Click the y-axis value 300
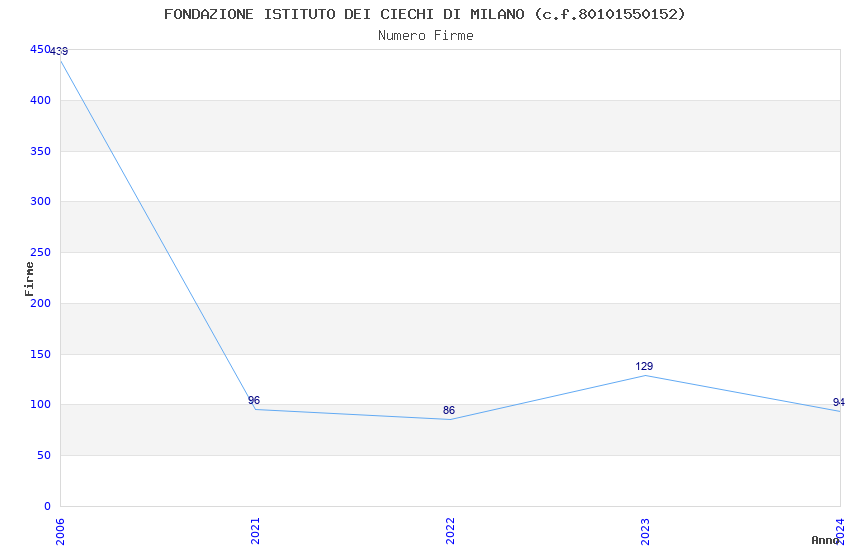 (x=40, y=202)
